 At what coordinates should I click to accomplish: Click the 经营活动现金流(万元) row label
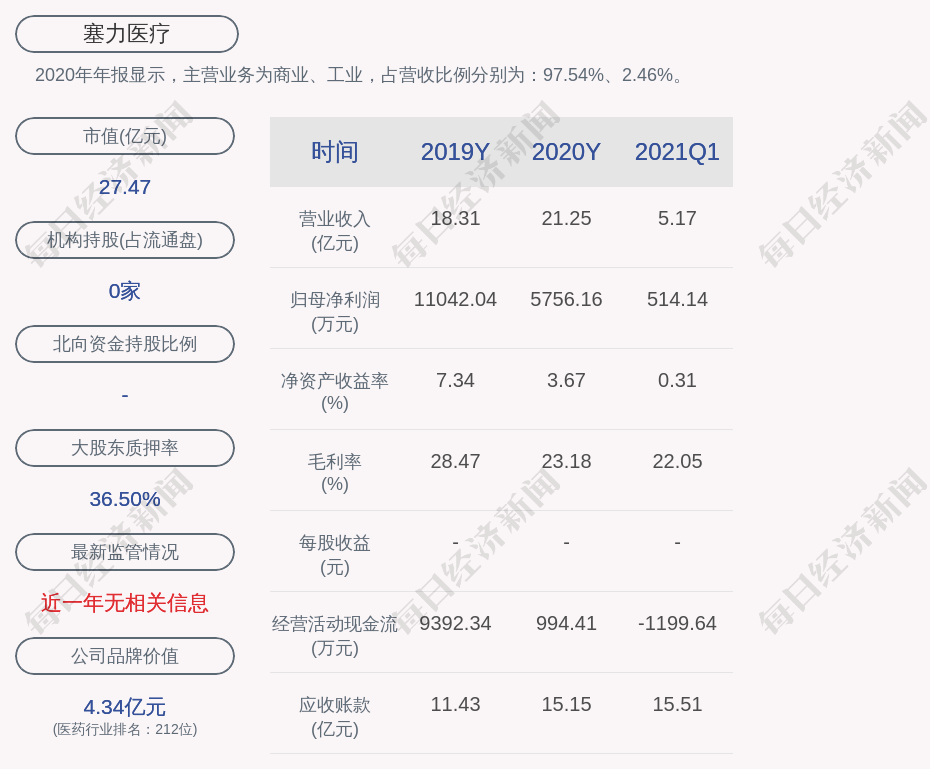point(335,636)
